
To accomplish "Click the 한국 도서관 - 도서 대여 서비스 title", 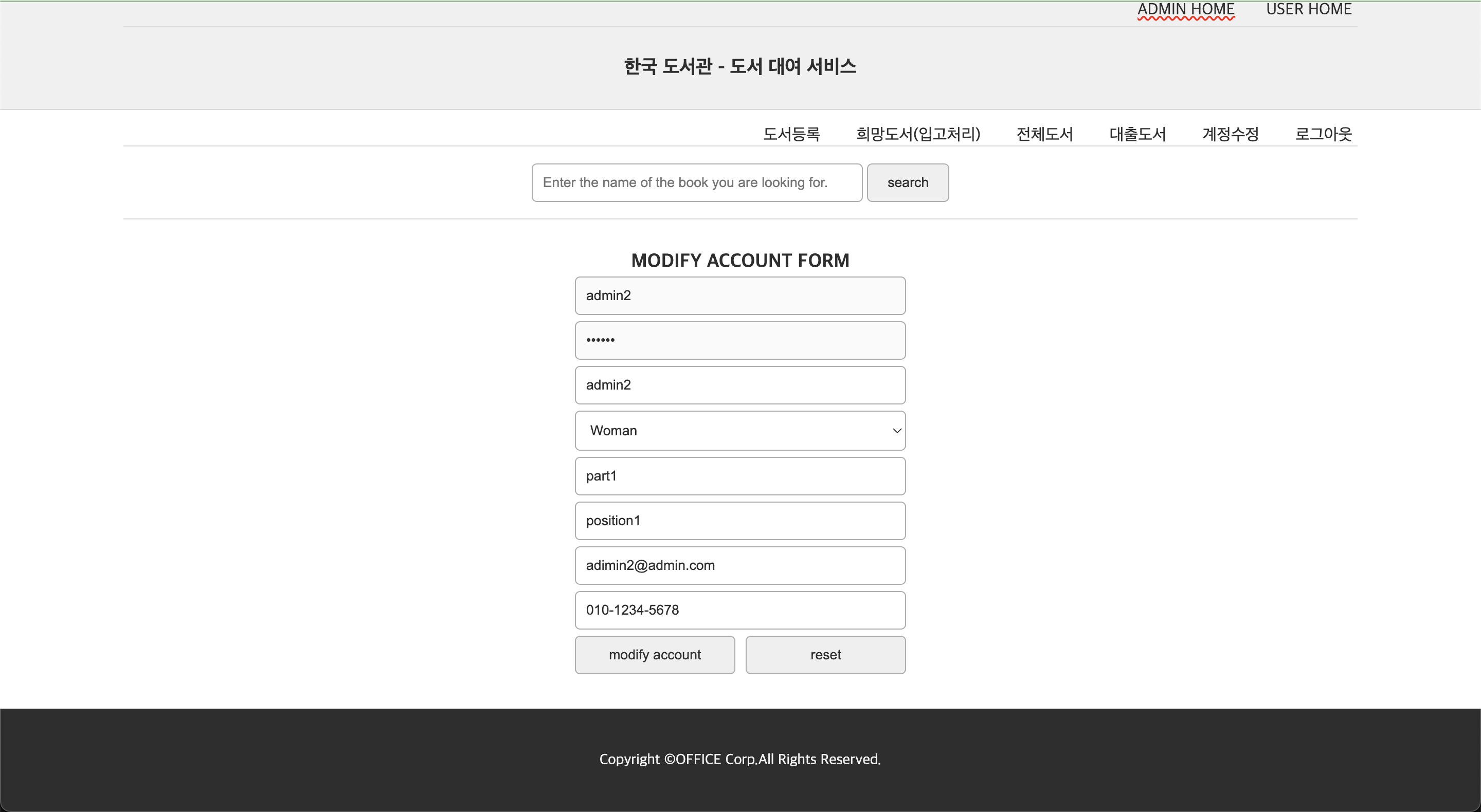I will click(x=740, y=66).
